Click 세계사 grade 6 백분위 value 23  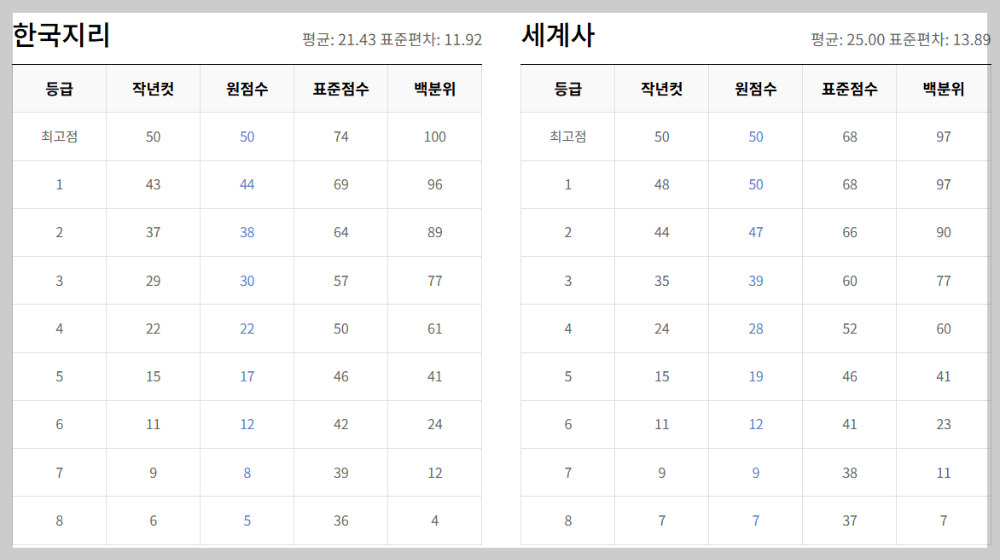point(943,424)
